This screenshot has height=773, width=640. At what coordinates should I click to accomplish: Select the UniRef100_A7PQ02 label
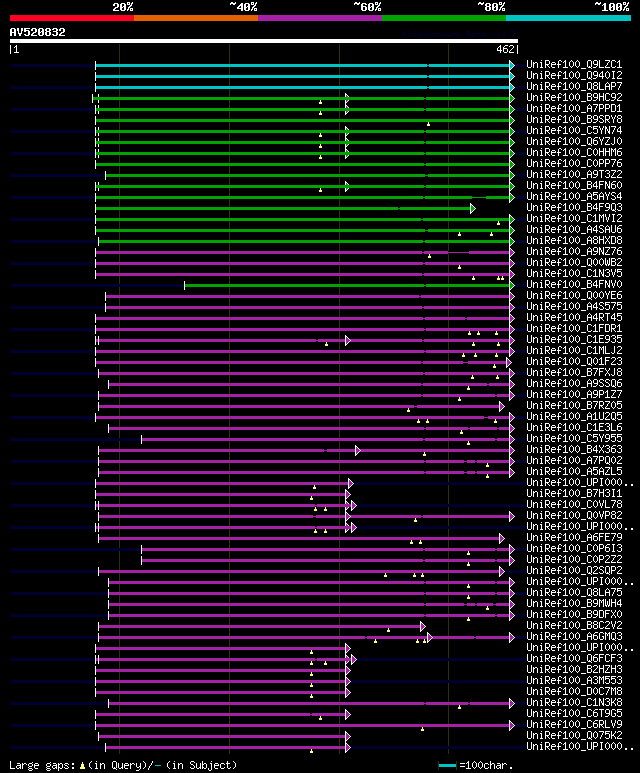tap(574, 461)
